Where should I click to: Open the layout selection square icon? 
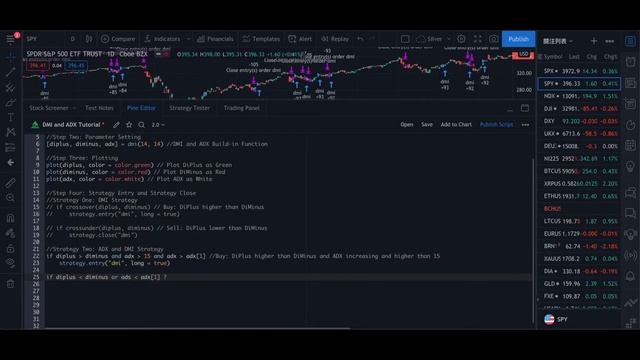point(405,39)
